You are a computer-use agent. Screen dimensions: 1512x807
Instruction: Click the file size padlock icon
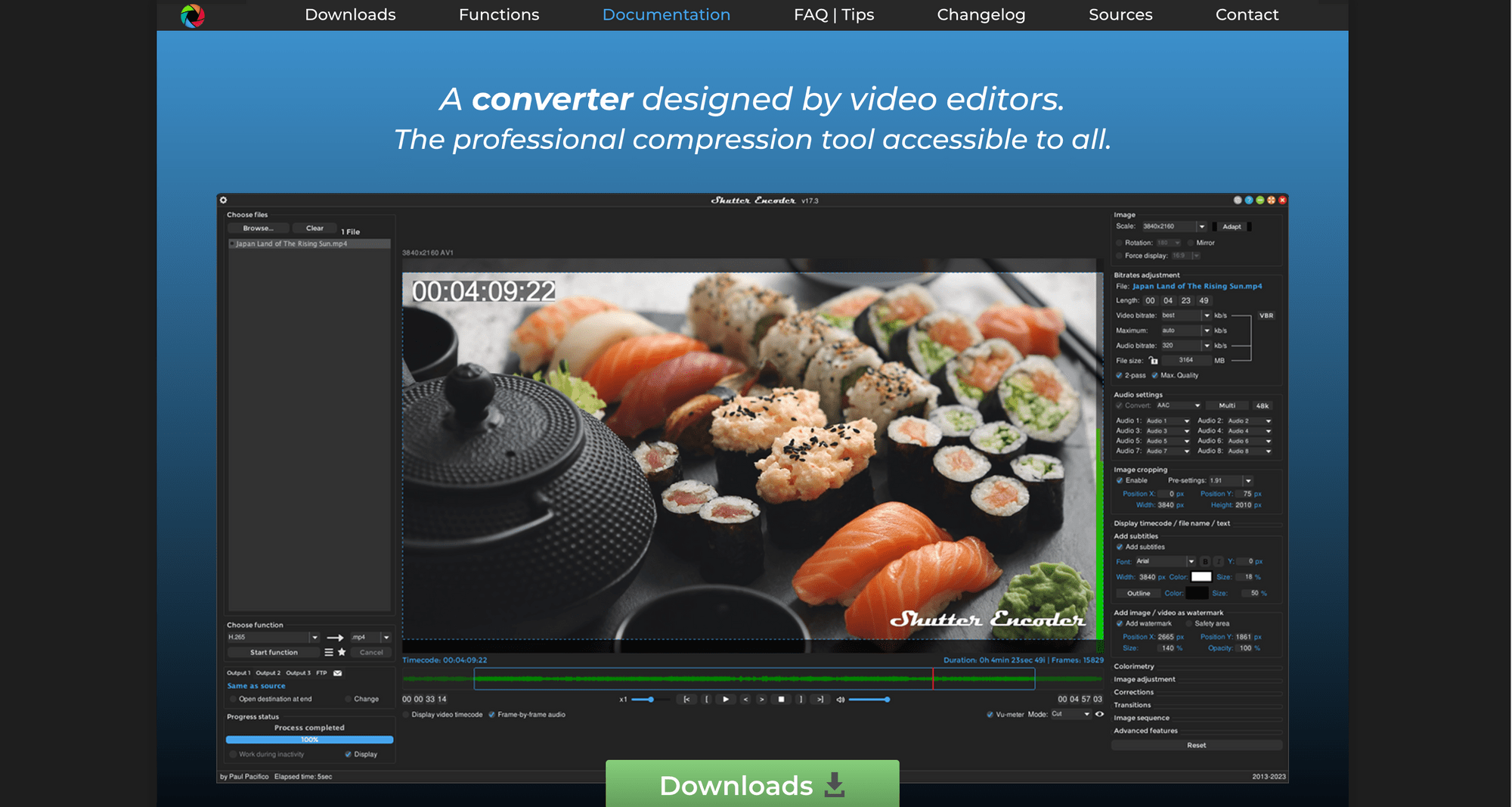click(1154, 361)
